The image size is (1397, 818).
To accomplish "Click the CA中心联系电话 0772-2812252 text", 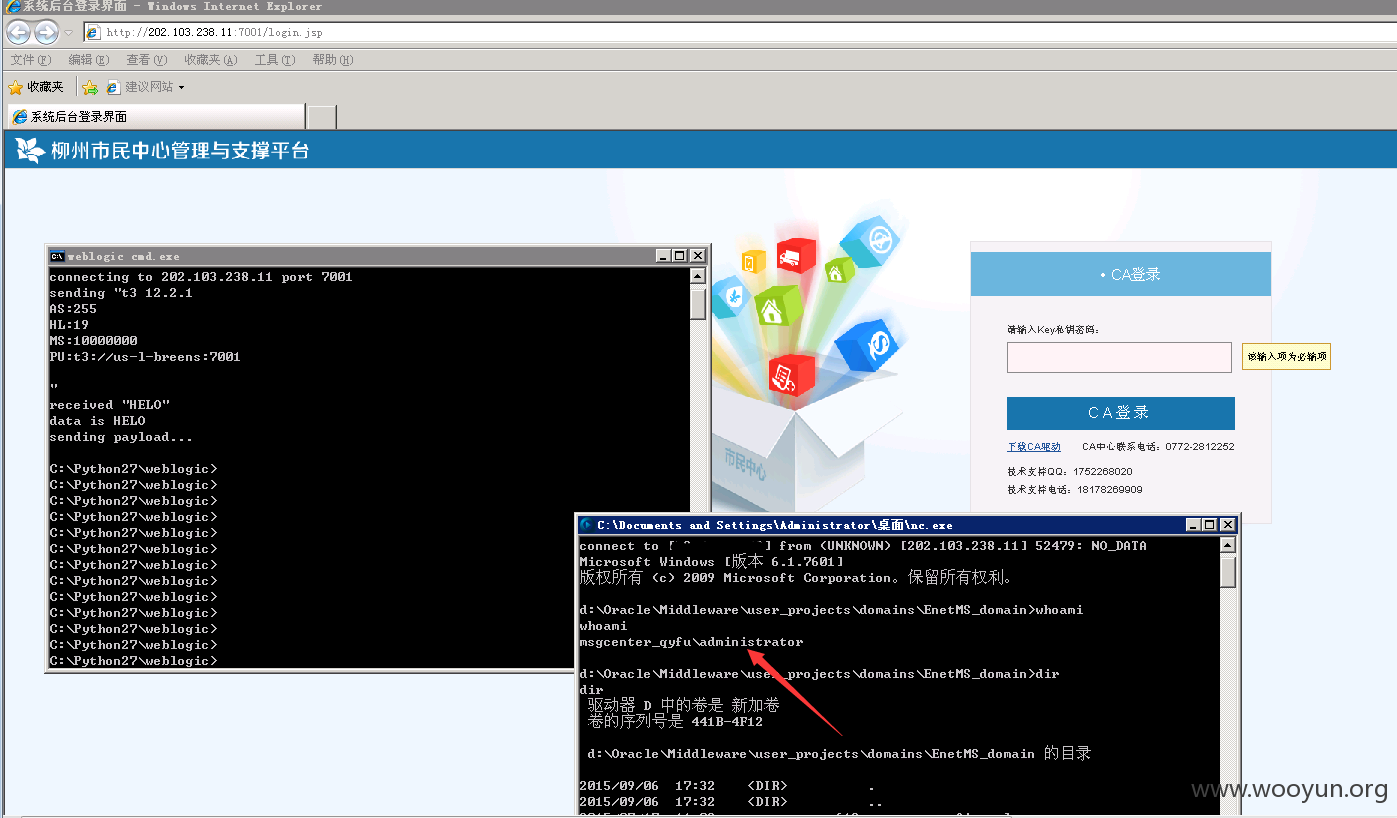I will (1158, 447).
